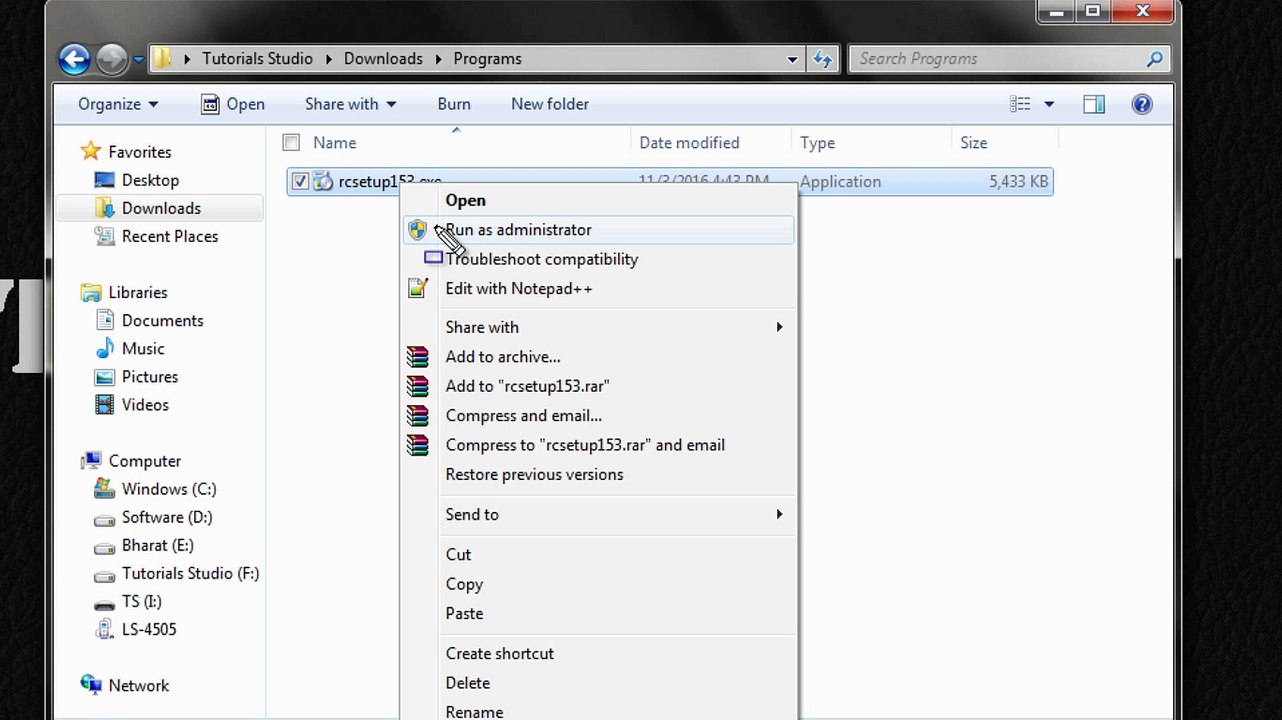Click the Desktop icon in Favorites
1282x720 pixels.
tap(104, 180)
